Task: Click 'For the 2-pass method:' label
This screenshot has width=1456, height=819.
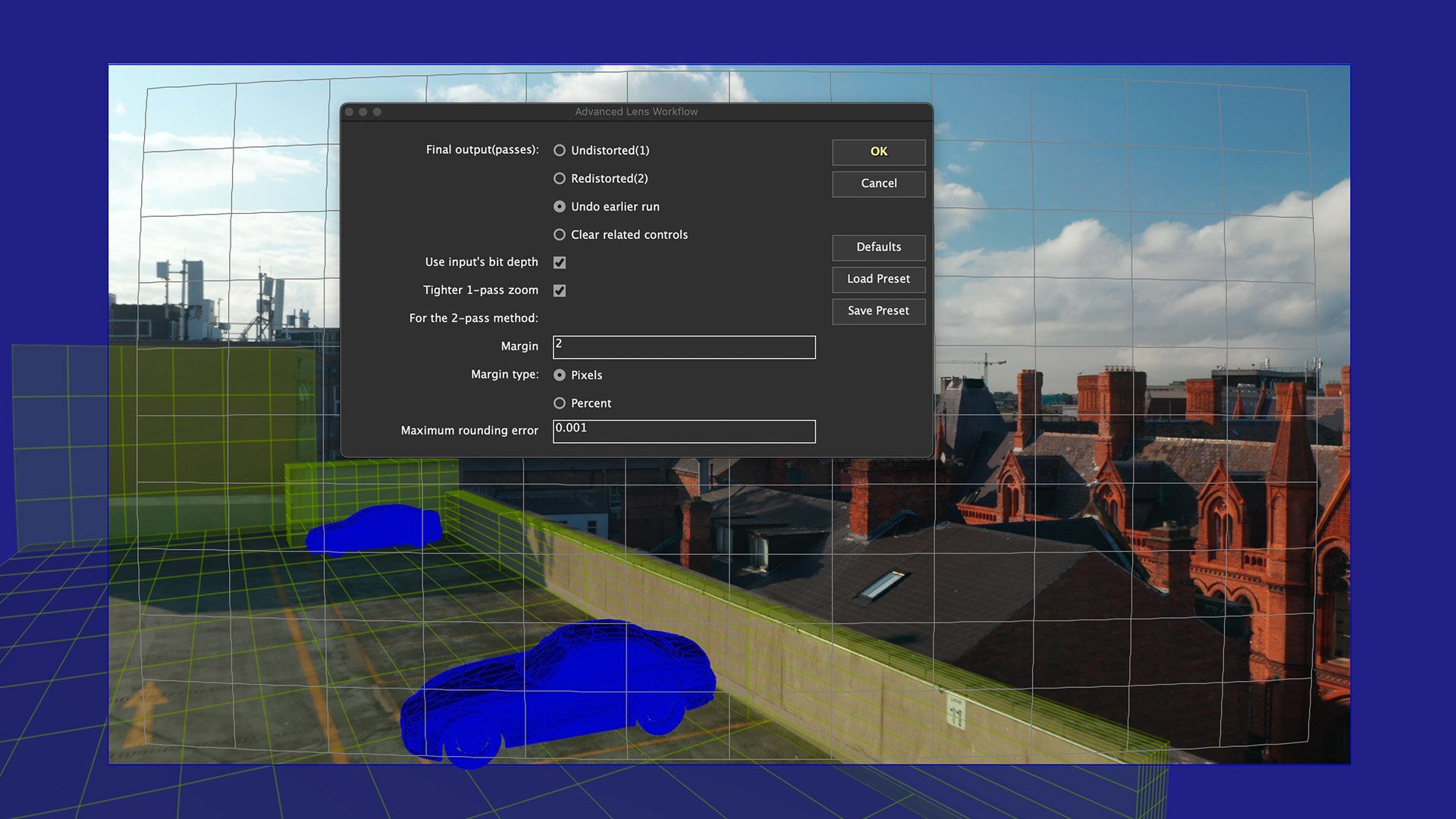Action: pyautogui.click(x=473, y=318)
